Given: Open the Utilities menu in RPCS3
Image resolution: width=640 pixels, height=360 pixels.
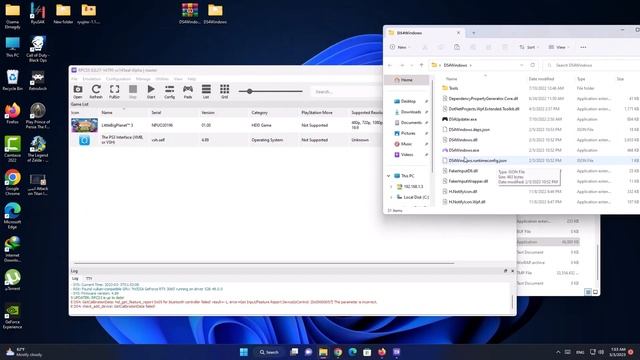Looking at the screenshot, I should pyautogui.click(x=162, y=79).
